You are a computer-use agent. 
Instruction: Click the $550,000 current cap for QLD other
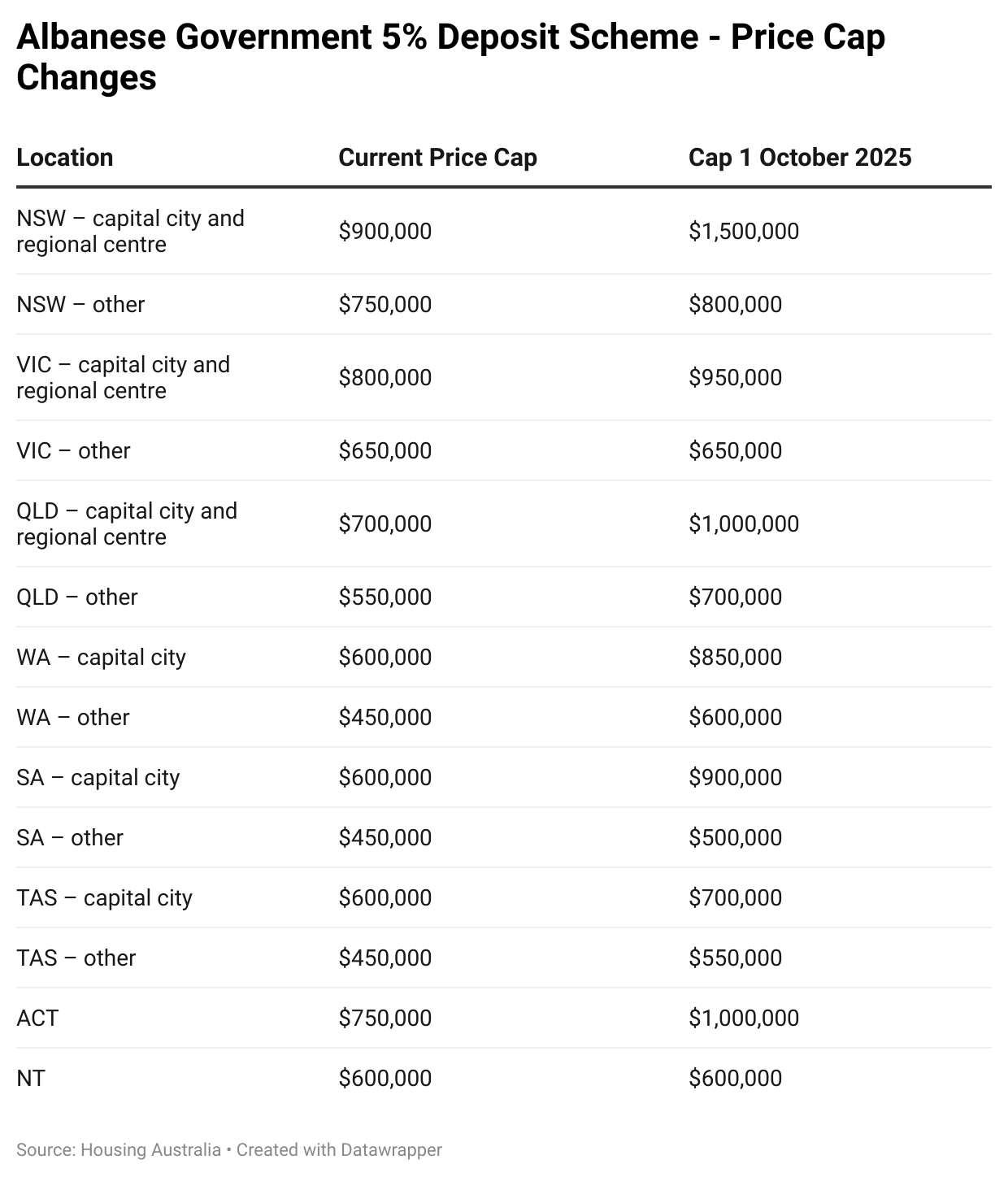coord(385,597)
